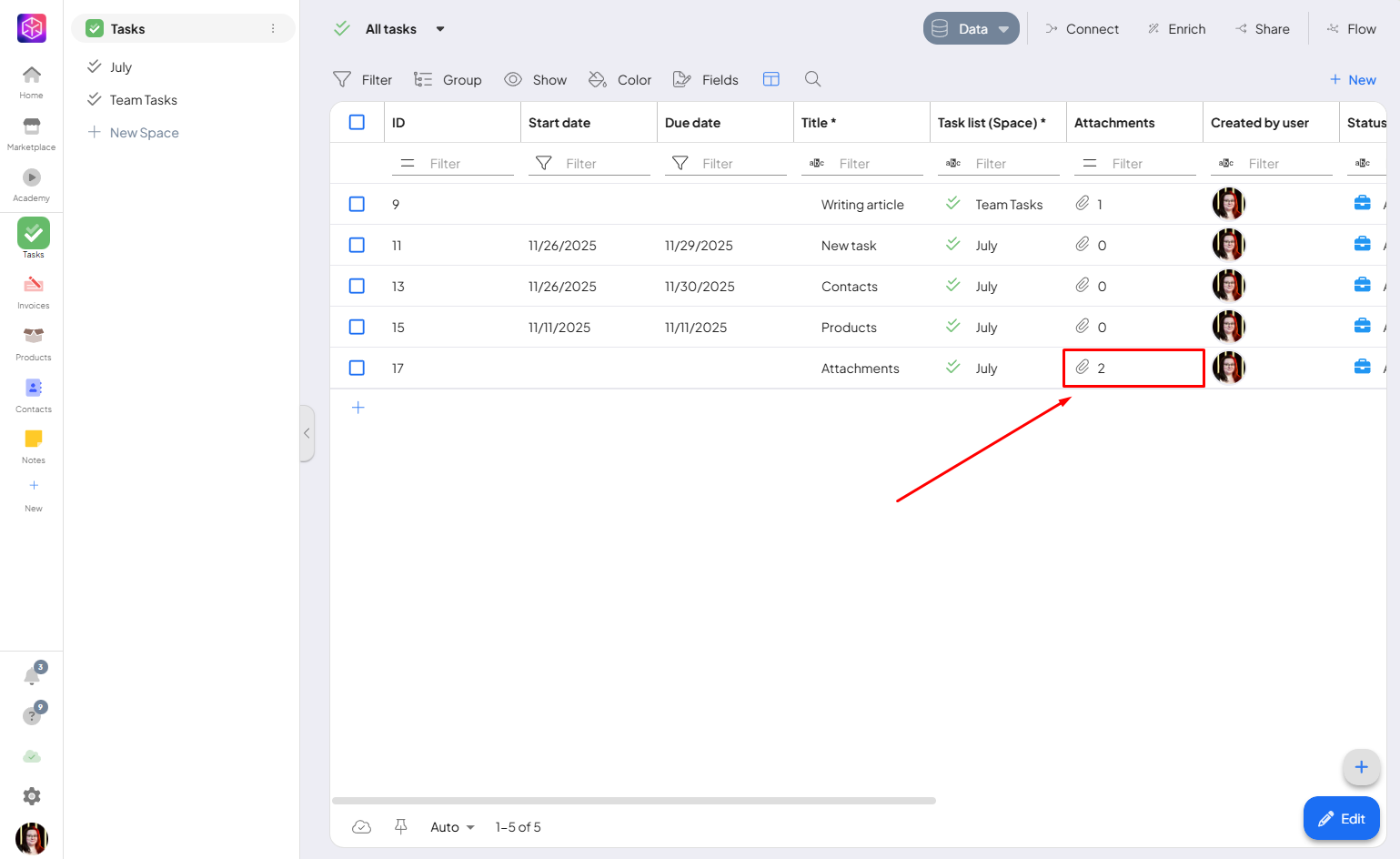Click the New record link
The width and height of the screenshot is (1400, 859).
point(1353,80)
